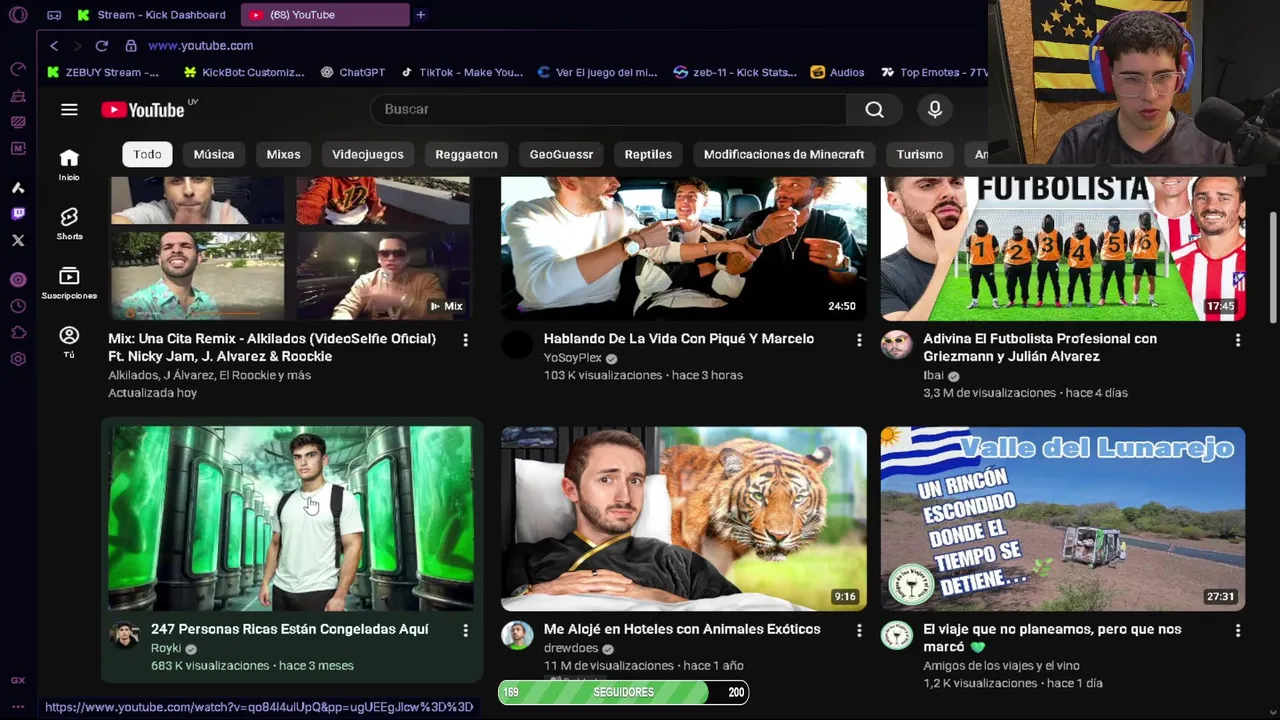Reload the YouTube page

point(101,46)
